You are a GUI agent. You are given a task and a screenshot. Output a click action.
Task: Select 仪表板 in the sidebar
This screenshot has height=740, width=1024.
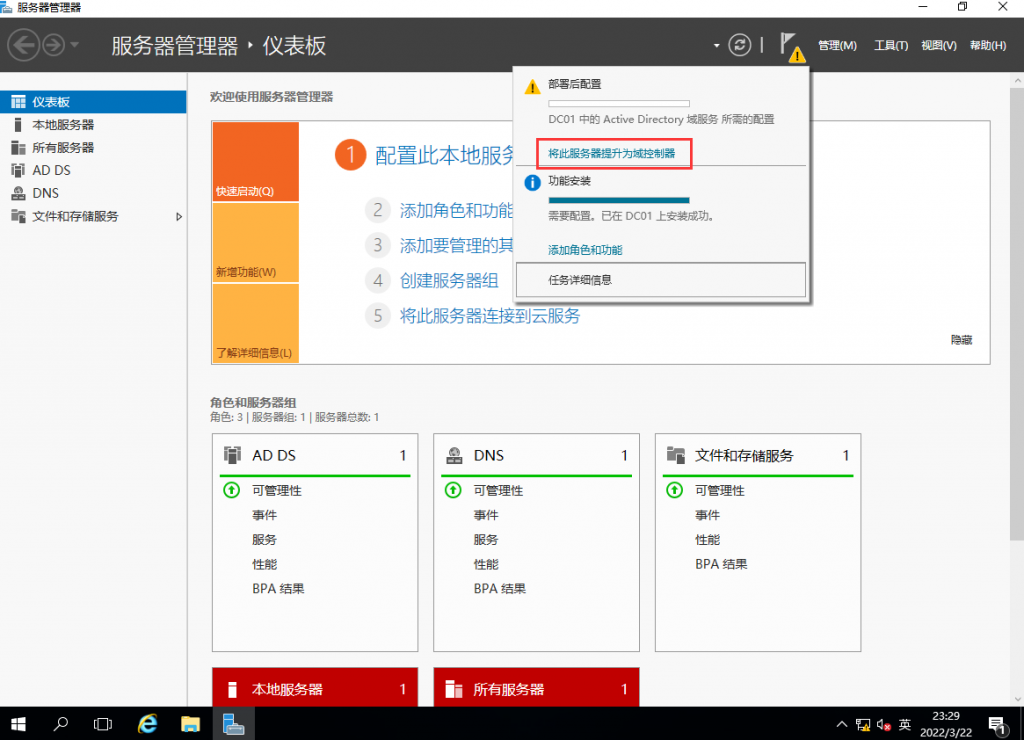93,102
